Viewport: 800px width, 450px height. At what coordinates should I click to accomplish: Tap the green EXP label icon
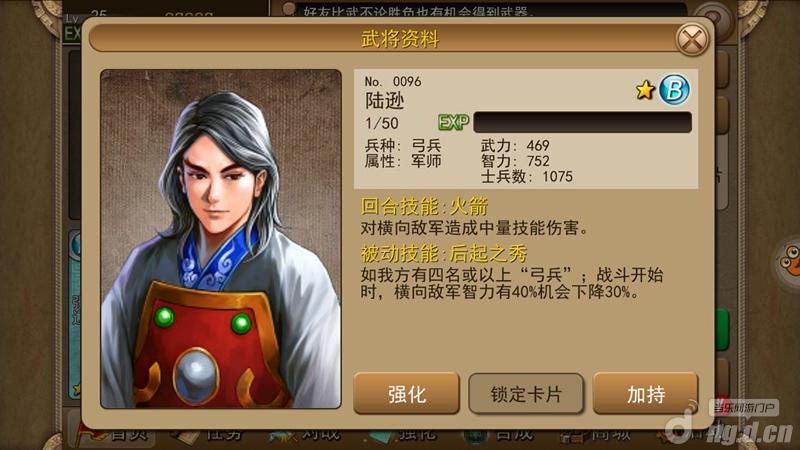(454, 122)
